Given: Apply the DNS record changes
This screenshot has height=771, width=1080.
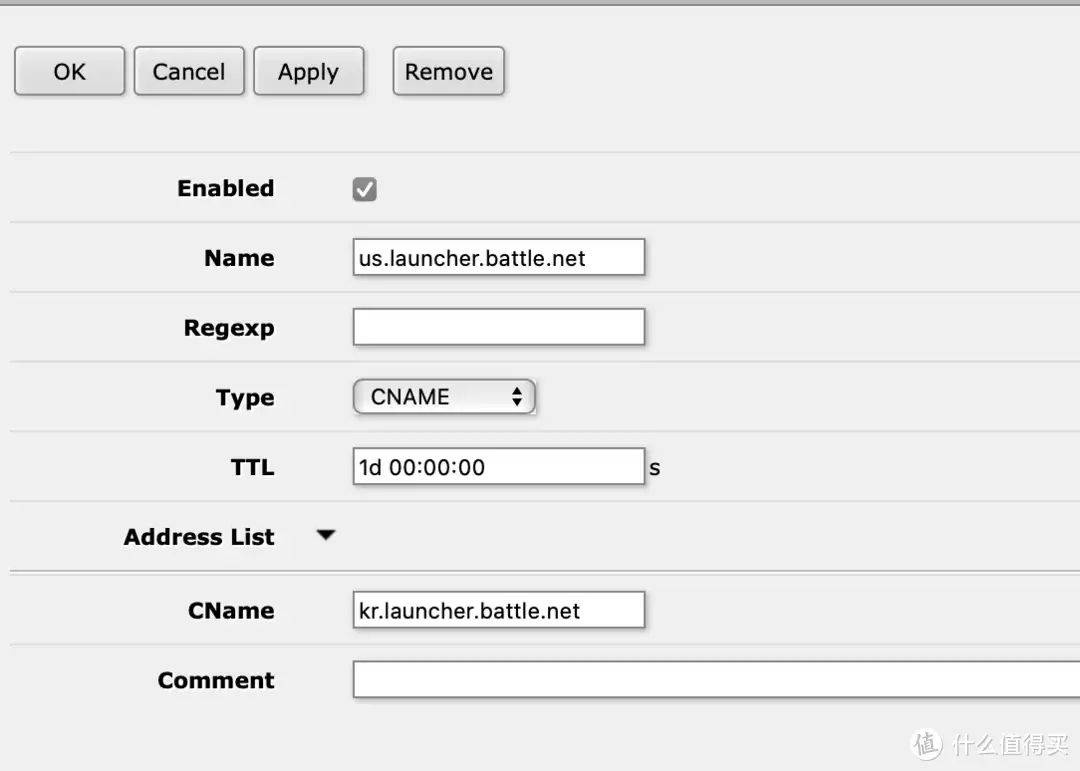Looking at the screenshot, I should point(308,72).
